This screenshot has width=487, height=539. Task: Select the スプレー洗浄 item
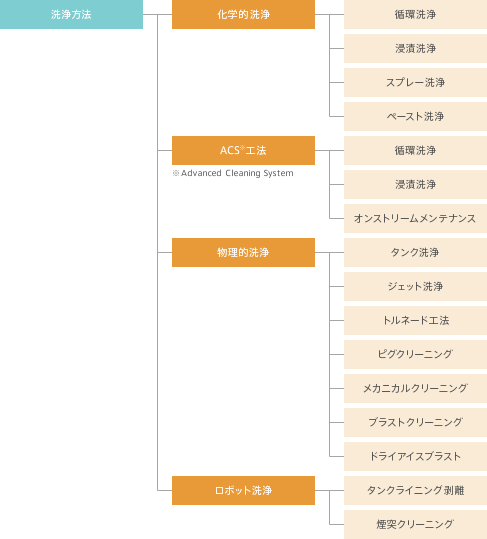[416, 82]
